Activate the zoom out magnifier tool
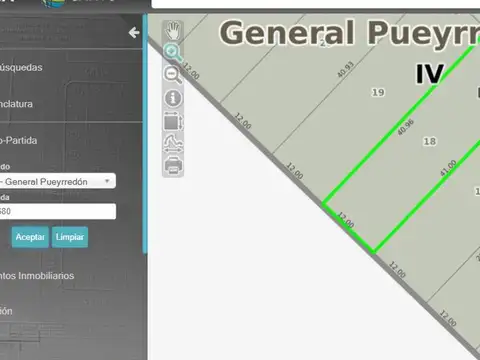 pyautogui.click(x=173, y=74)
